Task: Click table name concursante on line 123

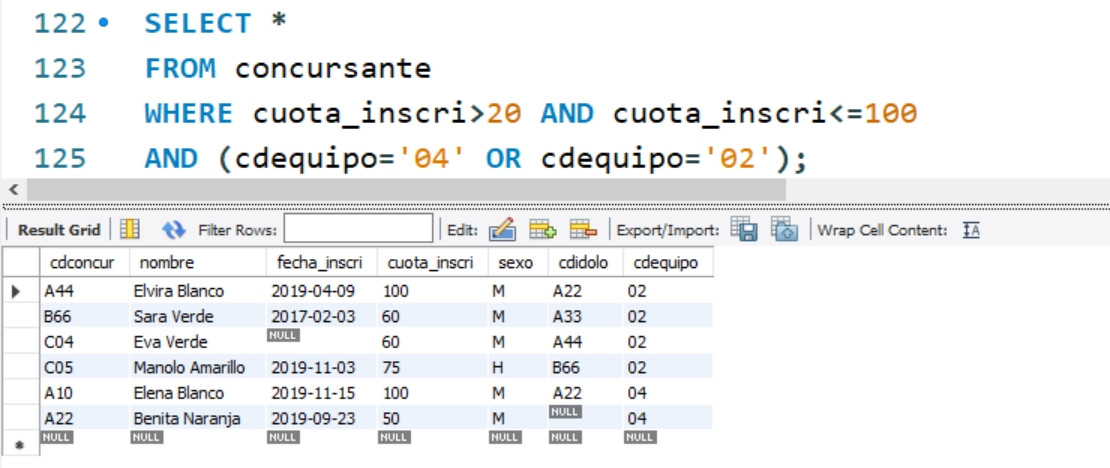Action: (333, 69)
